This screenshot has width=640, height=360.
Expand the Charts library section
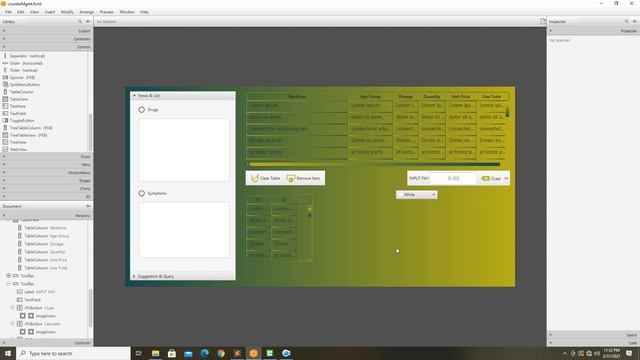pos(46,189)
